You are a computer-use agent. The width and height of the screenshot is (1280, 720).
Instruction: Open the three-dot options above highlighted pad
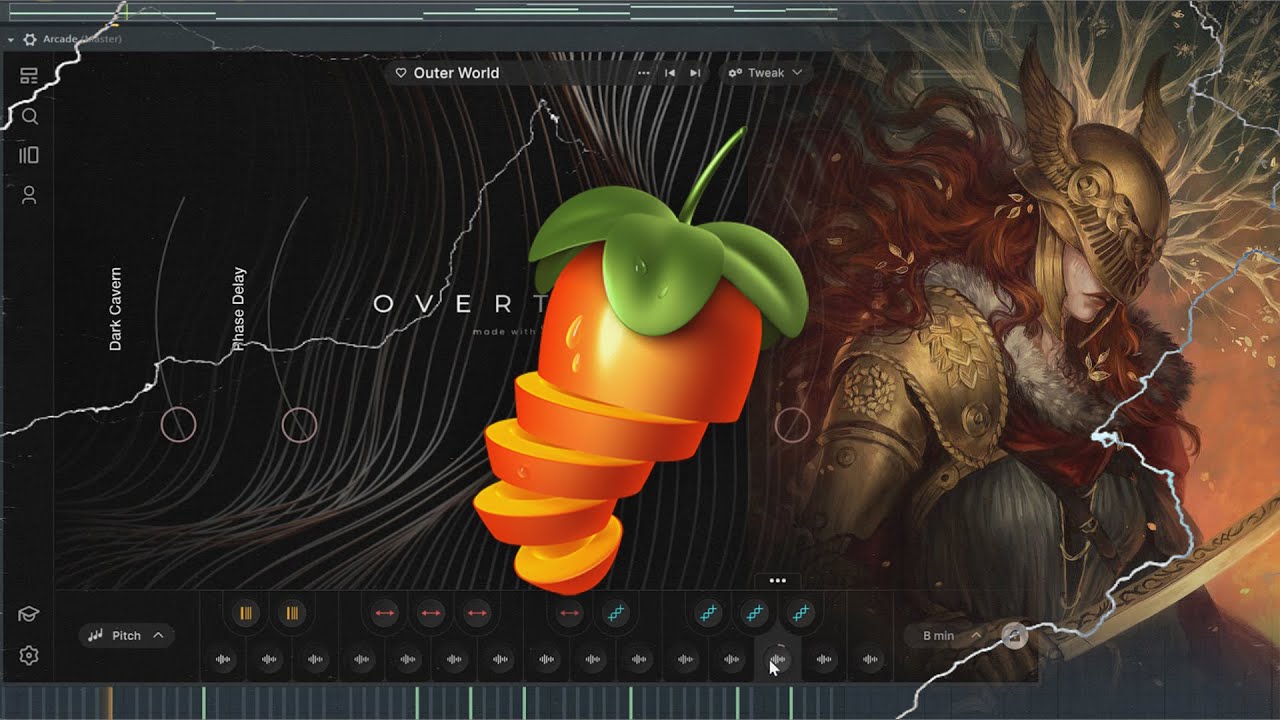tap(778, 580)
